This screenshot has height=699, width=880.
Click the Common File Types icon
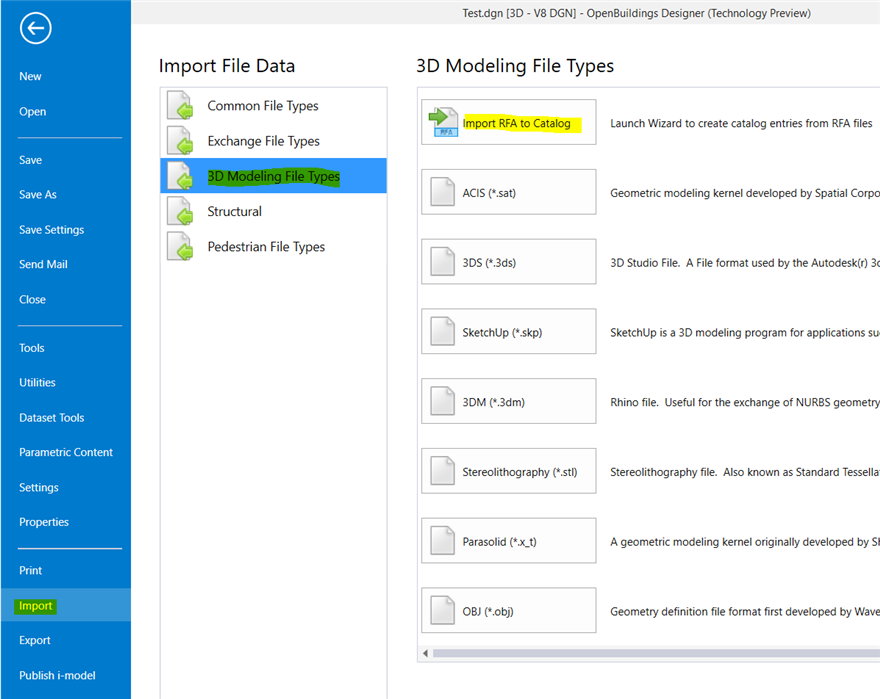180,106
